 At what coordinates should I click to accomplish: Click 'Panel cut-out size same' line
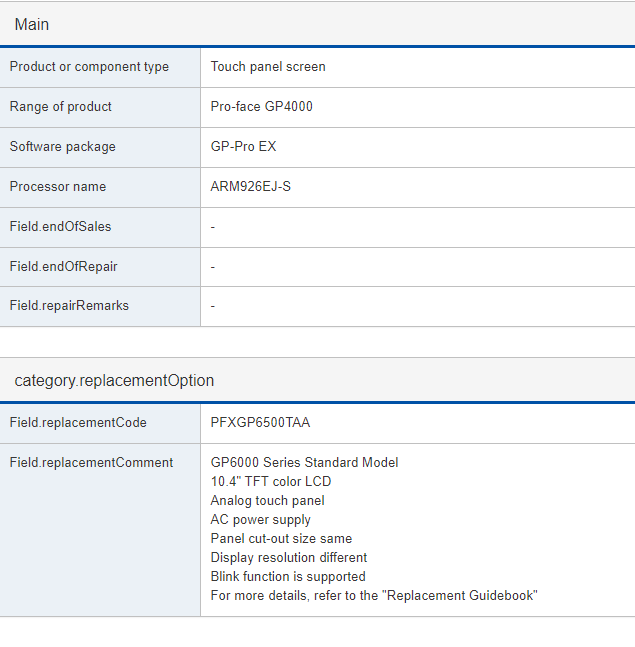click(281, 538)
